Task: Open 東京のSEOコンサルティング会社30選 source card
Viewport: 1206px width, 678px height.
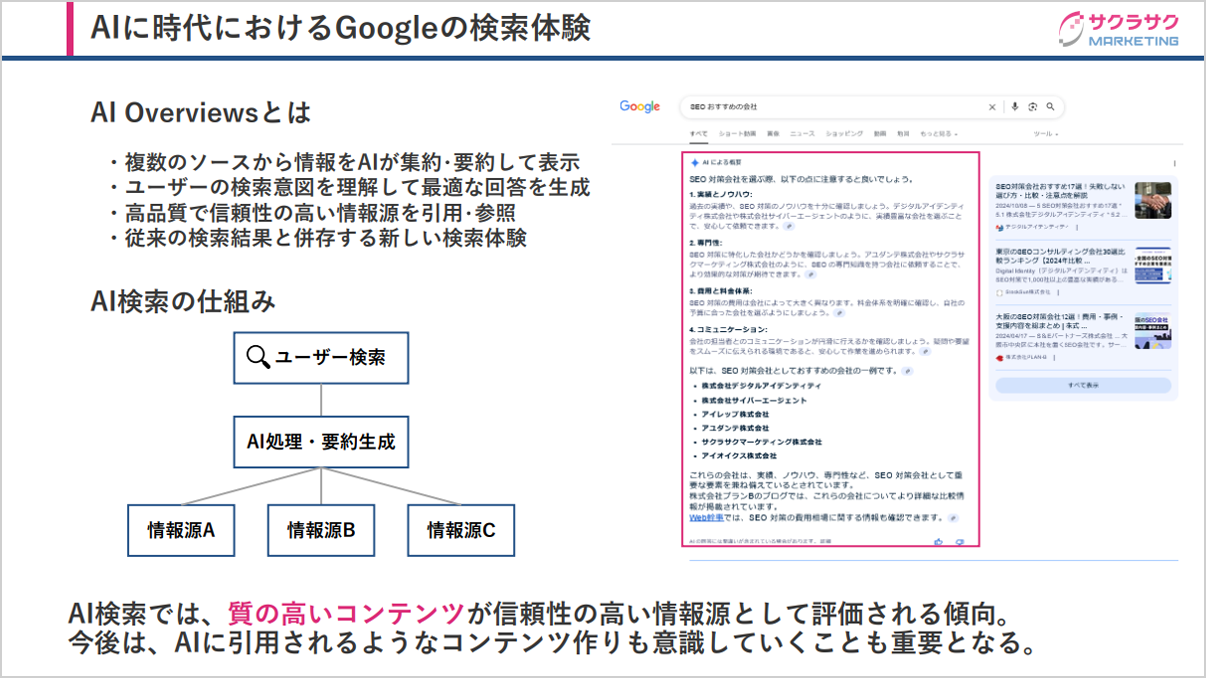Action: [x=1083, y=271]
